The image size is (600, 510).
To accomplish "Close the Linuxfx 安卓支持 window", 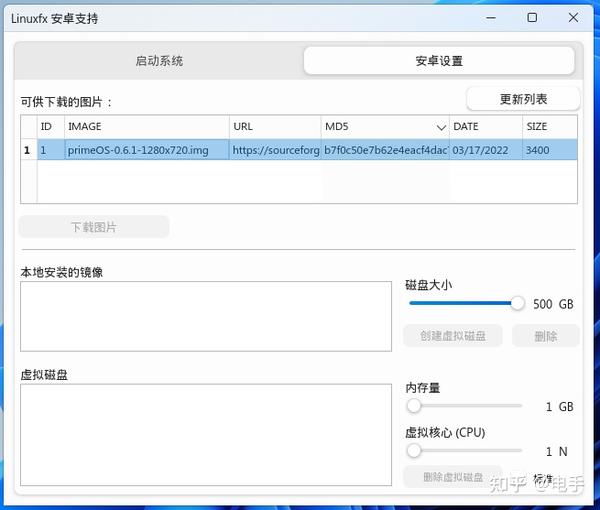I will tap(573, 18).
